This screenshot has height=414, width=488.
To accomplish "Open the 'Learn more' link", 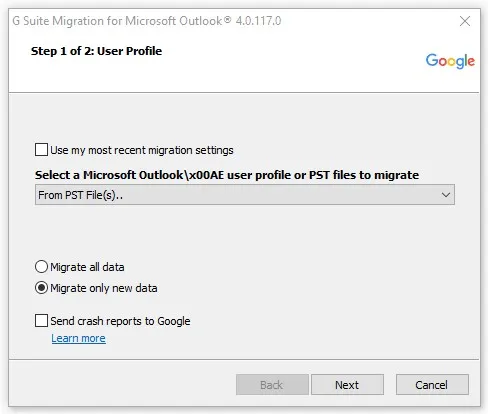I will 78,338.
